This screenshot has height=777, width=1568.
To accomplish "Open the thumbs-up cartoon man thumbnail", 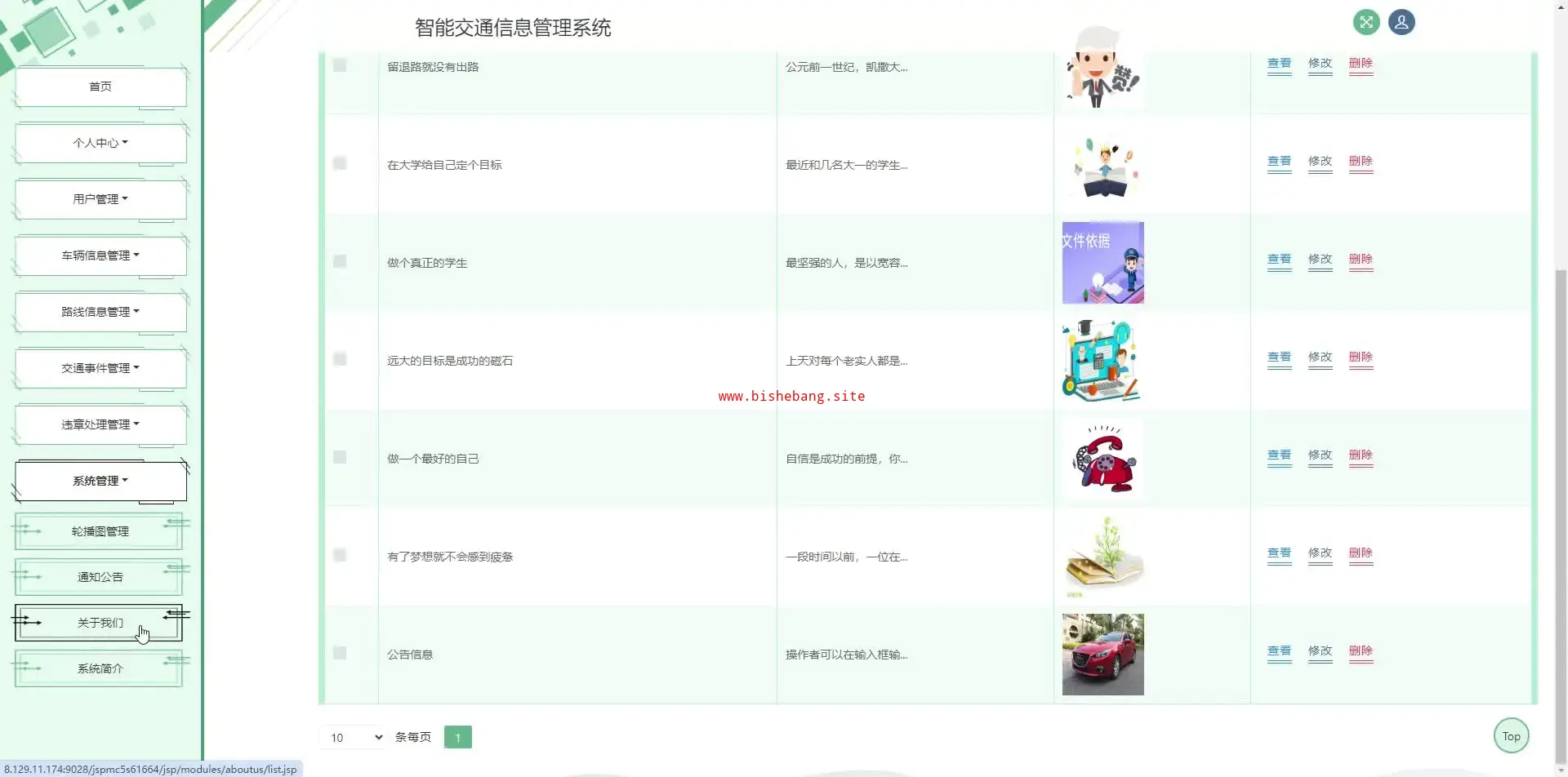I will [1103, 67].
